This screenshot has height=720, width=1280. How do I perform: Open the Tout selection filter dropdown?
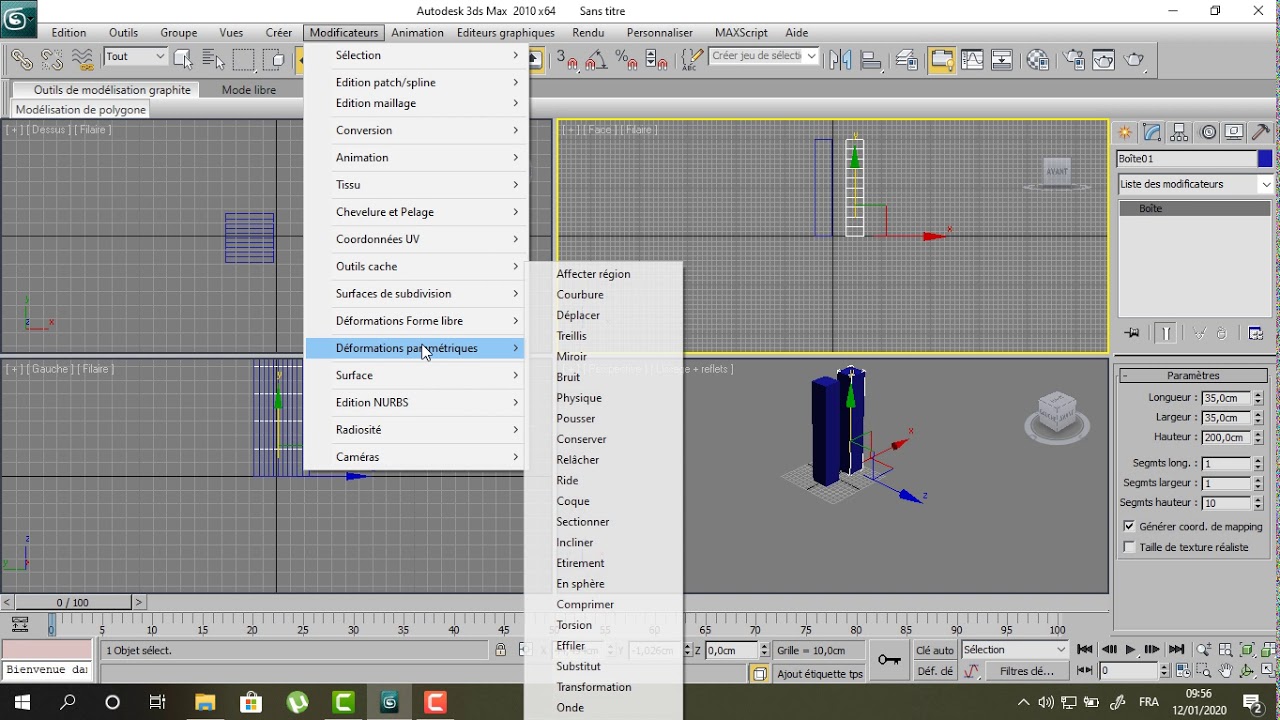point(134,57)
